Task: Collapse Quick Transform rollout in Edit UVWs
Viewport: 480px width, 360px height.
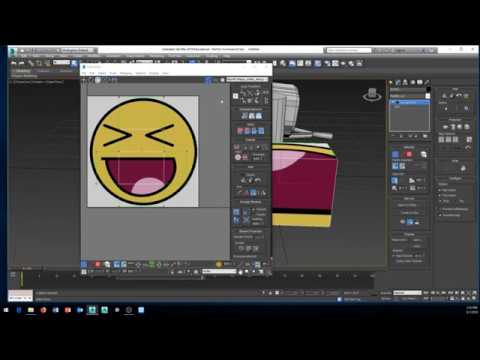Action: pos(251,86)
